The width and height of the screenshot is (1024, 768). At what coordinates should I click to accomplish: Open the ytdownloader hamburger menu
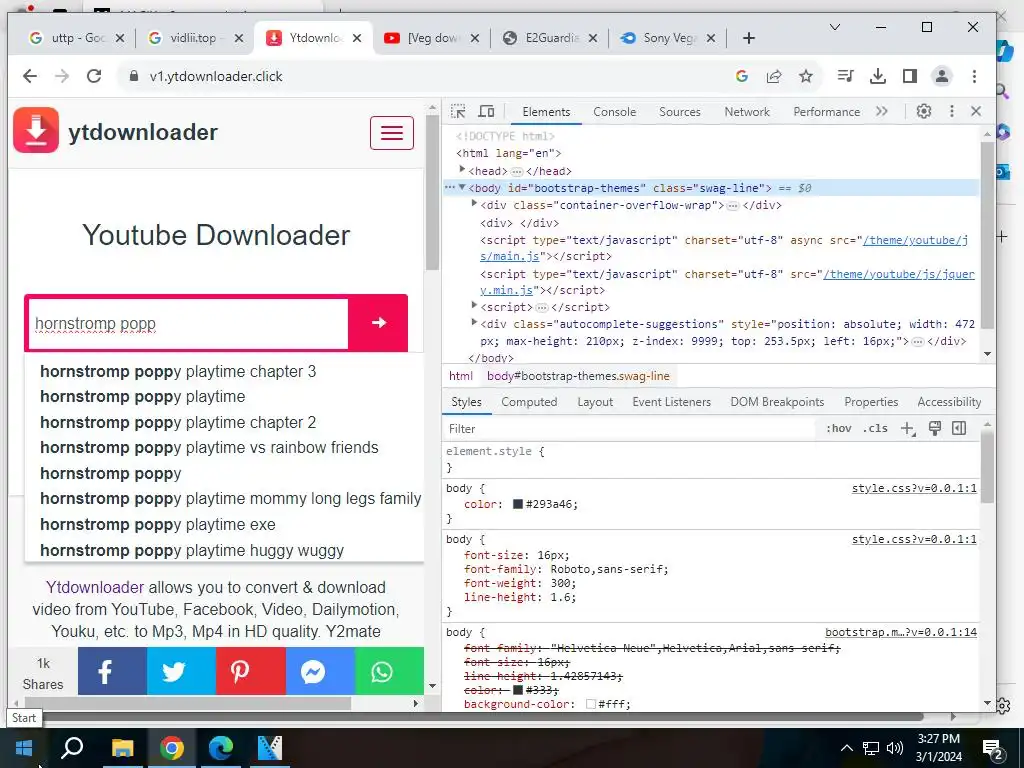(x=392, y=133)
